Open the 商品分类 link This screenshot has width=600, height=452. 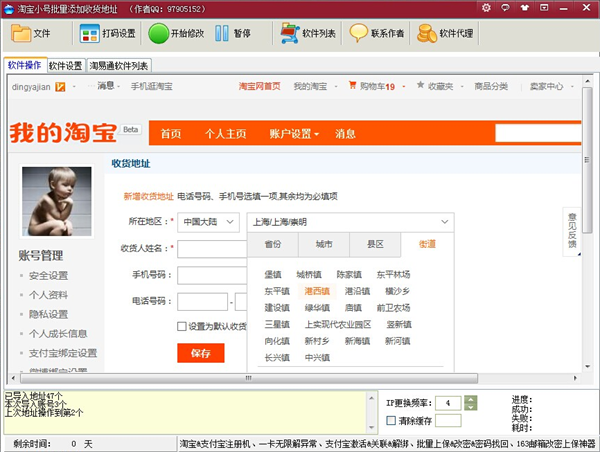[491, 86]
